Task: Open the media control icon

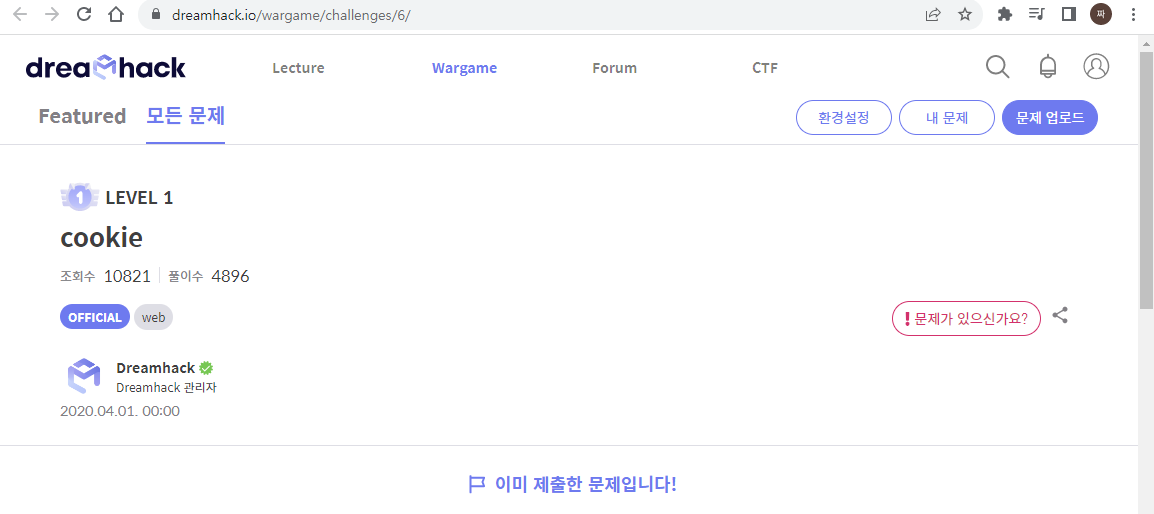Action: (1036, 15)
